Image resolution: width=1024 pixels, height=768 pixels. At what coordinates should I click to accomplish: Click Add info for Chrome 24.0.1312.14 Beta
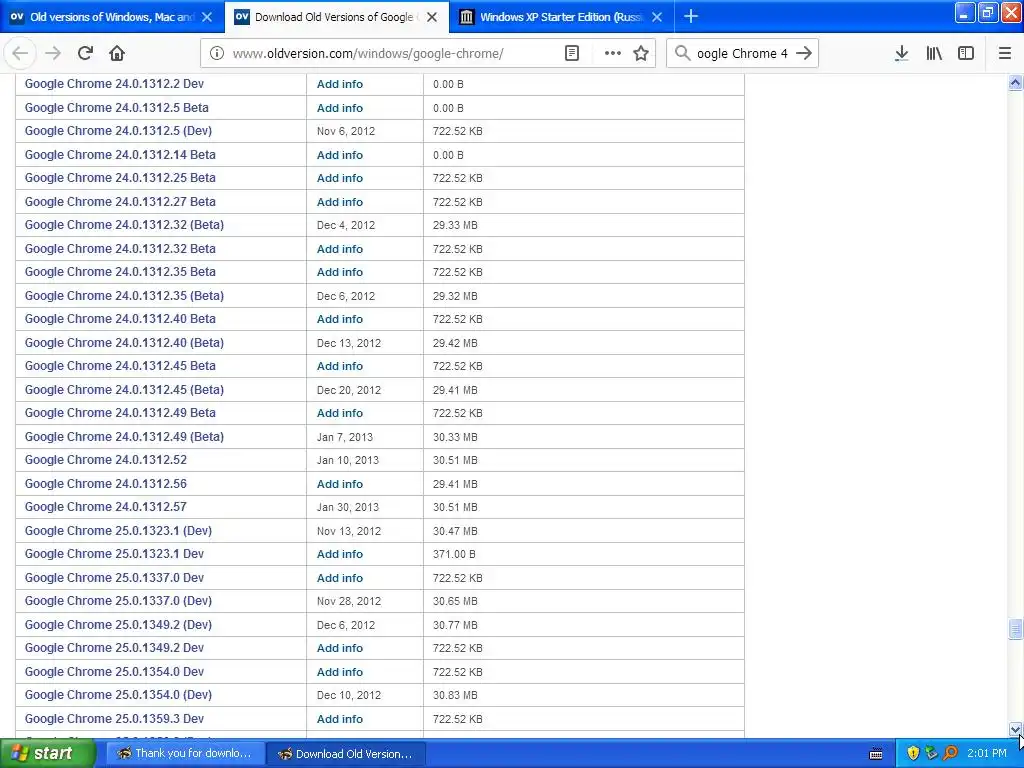pos(340,155)
